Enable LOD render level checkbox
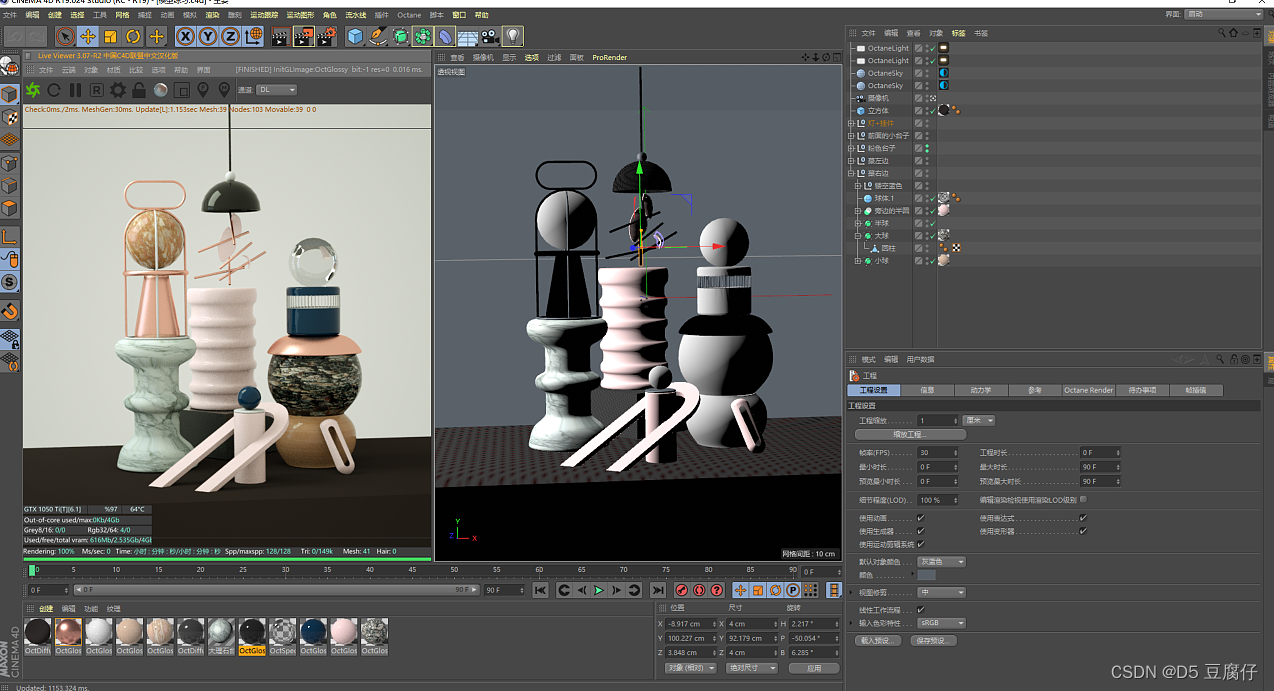This screenshot has height=691, width=1274. click(1083, 500)
